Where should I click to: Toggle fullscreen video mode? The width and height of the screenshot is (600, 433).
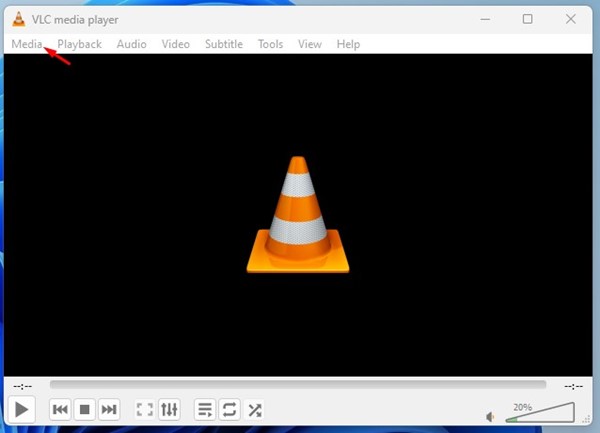click(145, 410)
